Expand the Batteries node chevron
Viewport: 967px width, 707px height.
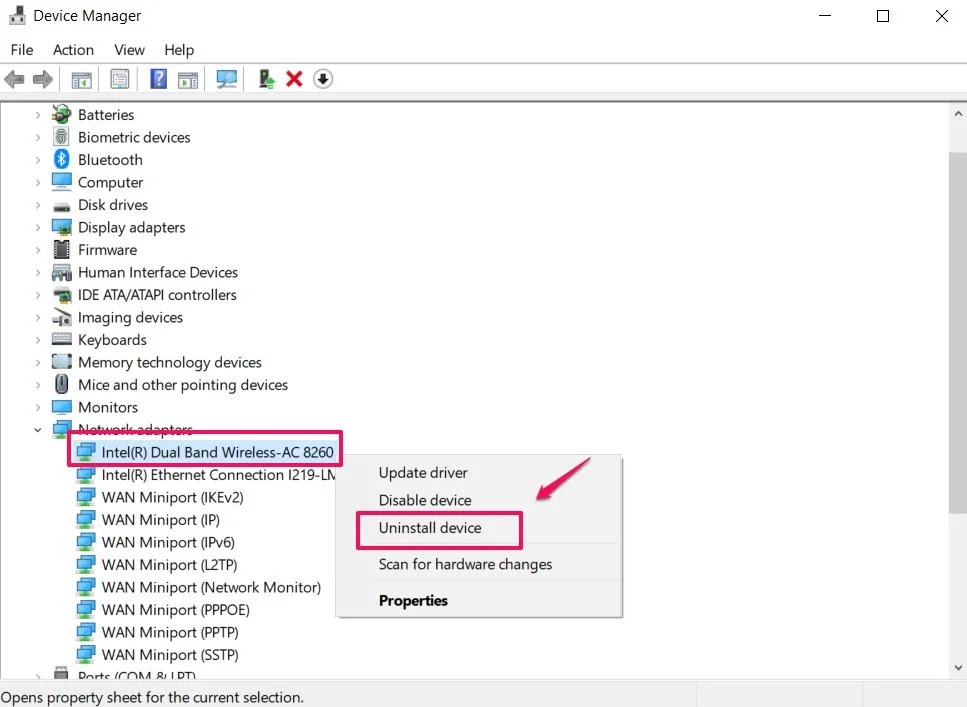pyautogui.click(x=38, y=115)
